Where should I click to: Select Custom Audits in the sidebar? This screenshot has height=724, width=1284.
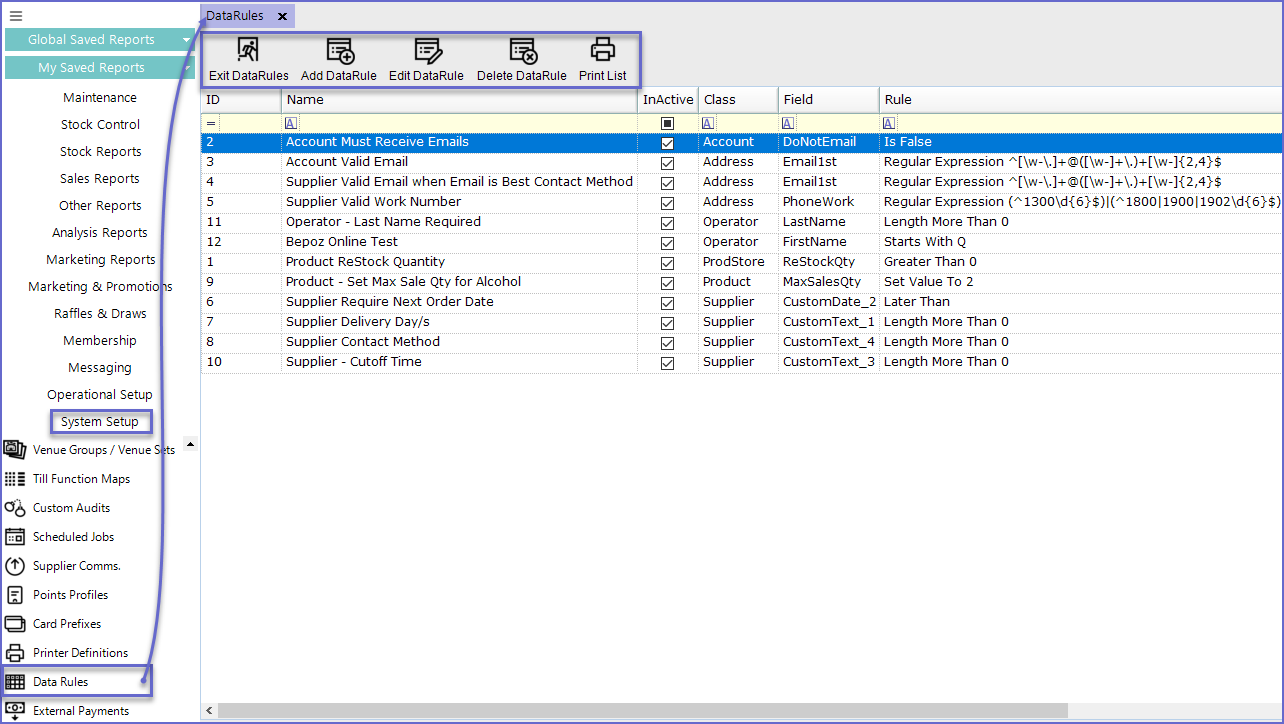click(x=71, y=508)
